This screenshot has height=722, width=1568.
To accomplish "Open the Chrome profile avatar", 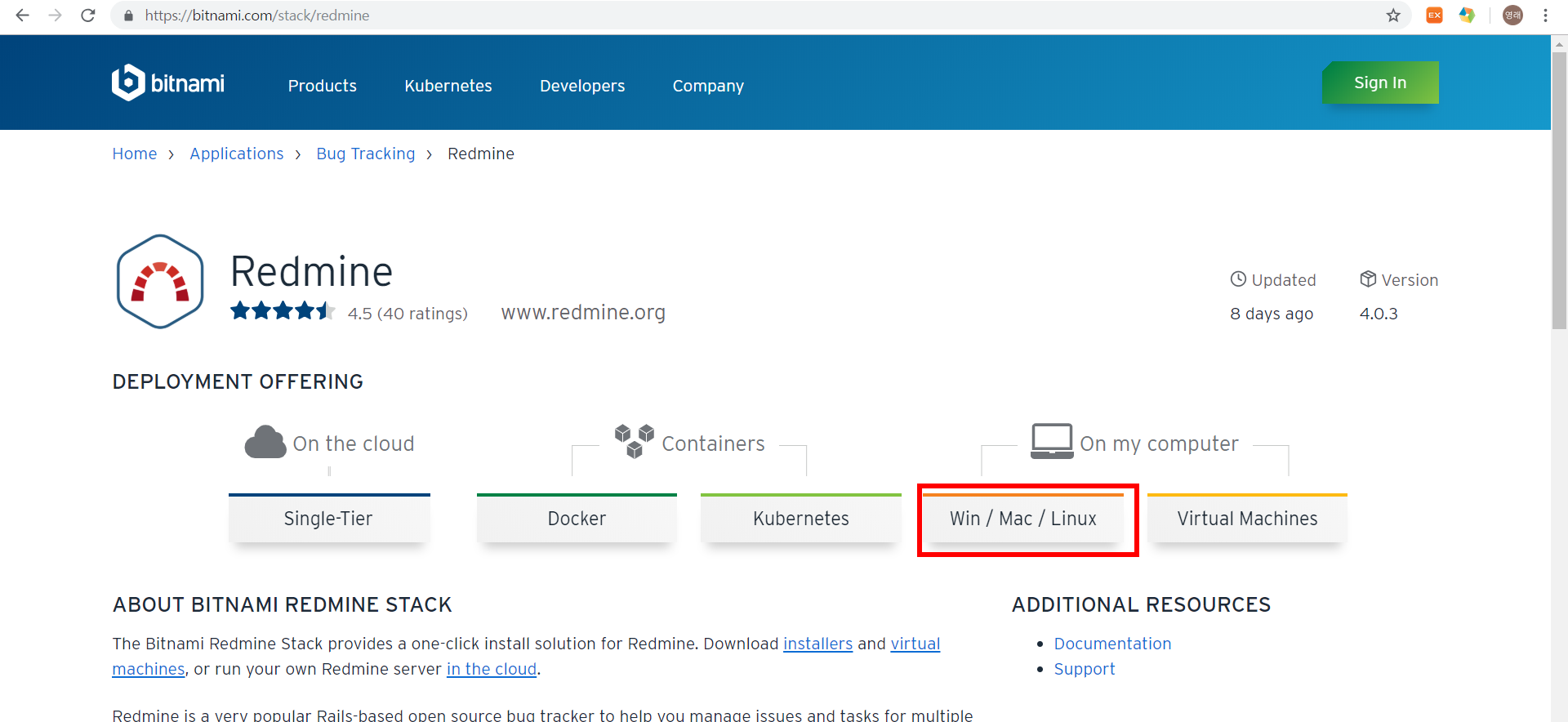I will click(1512, 16).
